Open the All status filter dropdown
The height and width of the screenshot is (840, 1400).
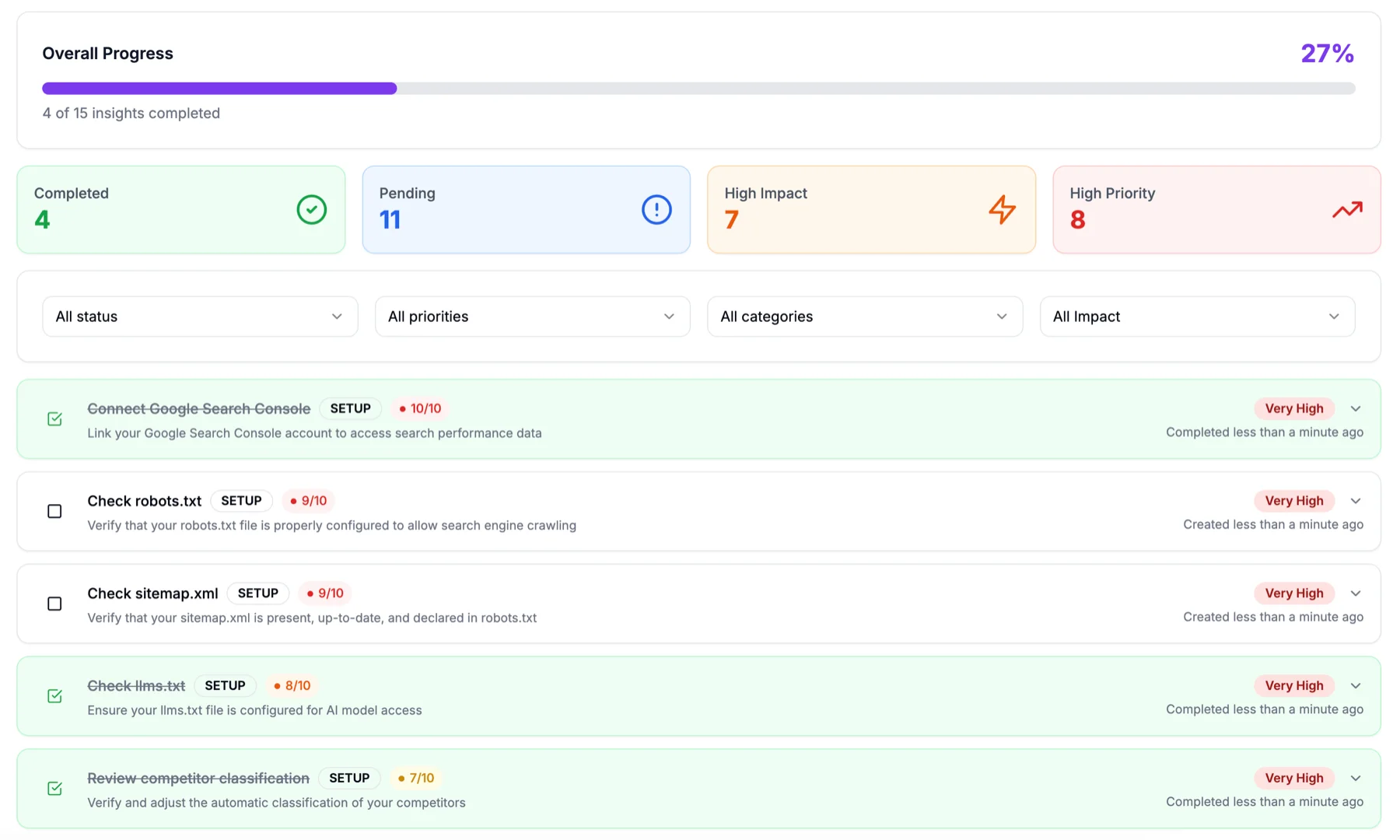[199, 317]
